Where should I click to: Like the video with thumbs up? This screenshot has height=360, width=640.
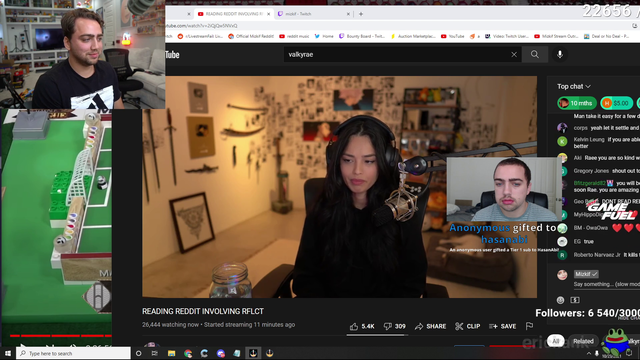point(362,326)
